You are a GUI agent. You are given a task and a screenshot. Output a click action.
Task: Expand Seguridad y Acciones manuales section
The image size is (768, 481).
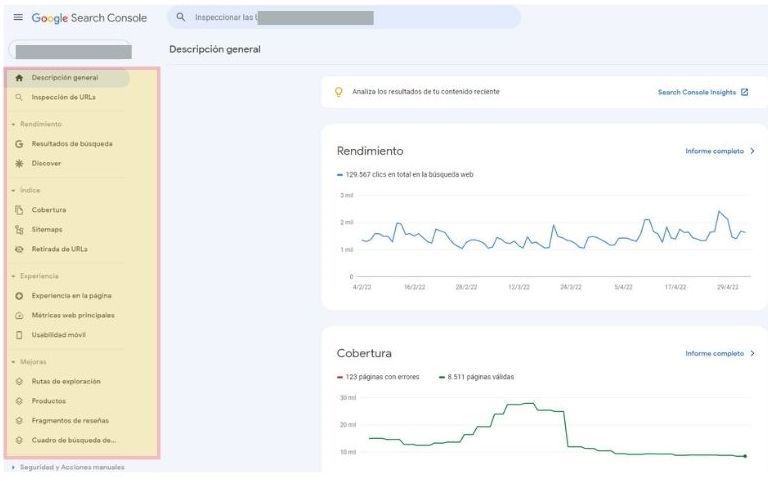coord(13,467)
